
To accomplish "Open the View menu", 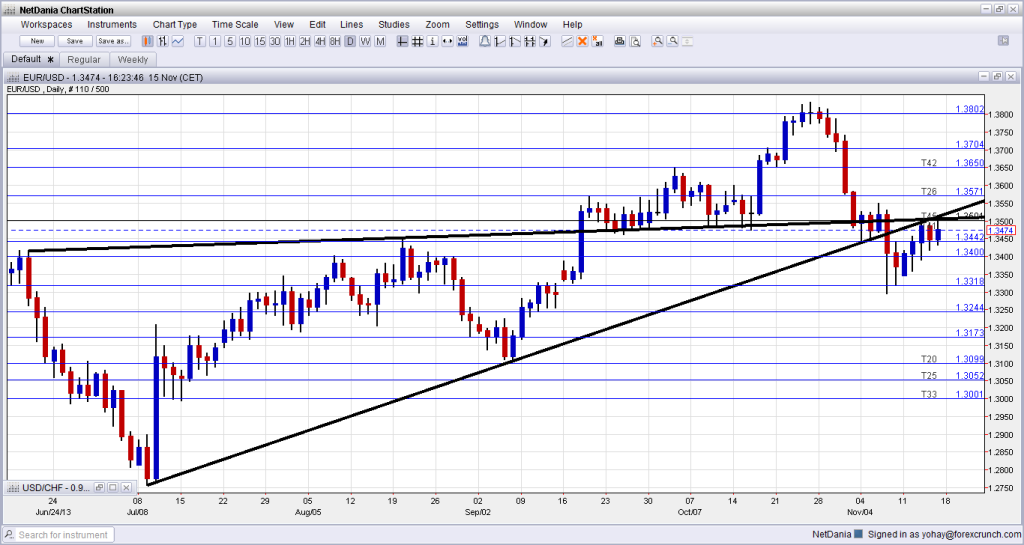I will coord(283,24).
